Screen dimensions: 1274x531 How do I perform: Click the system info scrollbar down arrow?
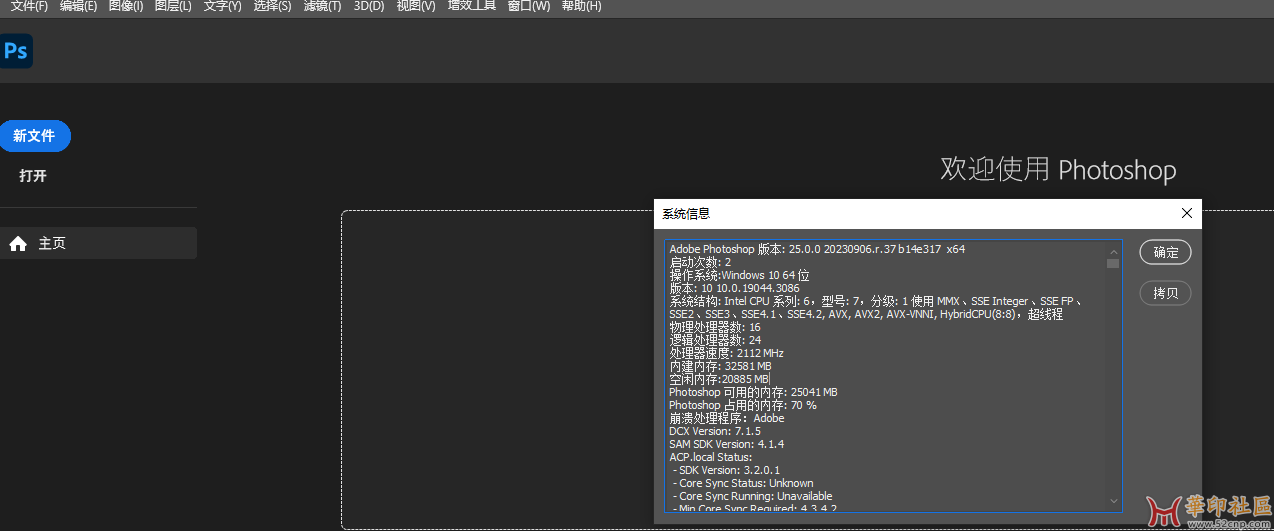click(x=1113, y=501)
